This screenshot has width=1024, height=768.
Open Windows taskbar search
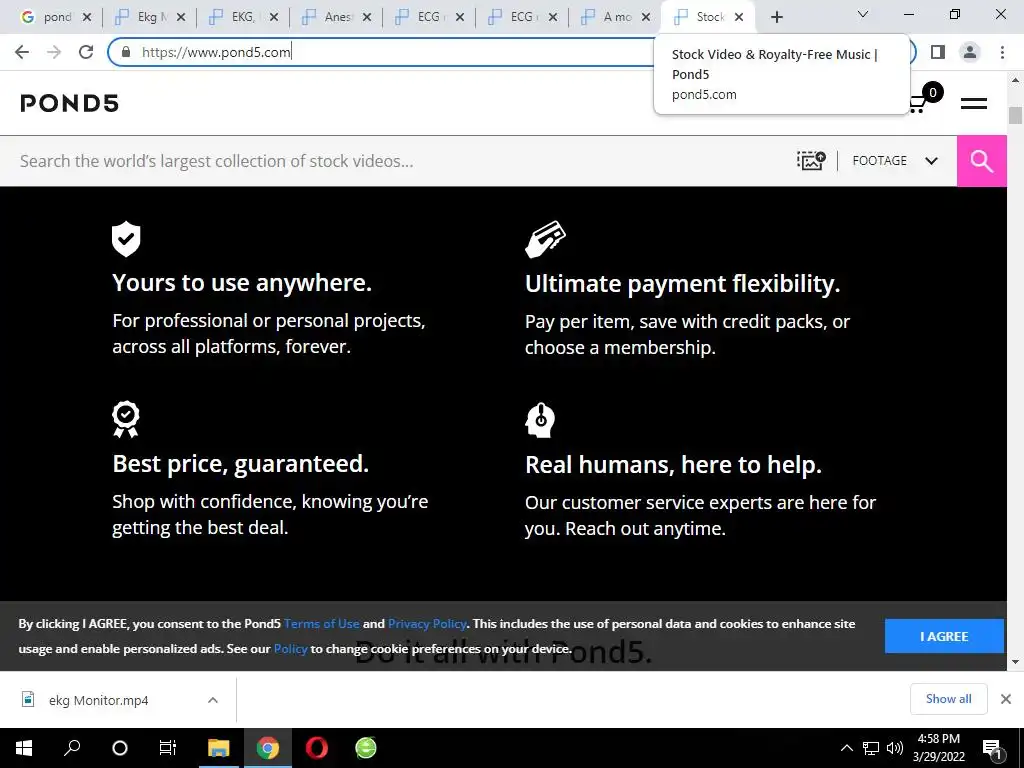(x=72, y=748)
